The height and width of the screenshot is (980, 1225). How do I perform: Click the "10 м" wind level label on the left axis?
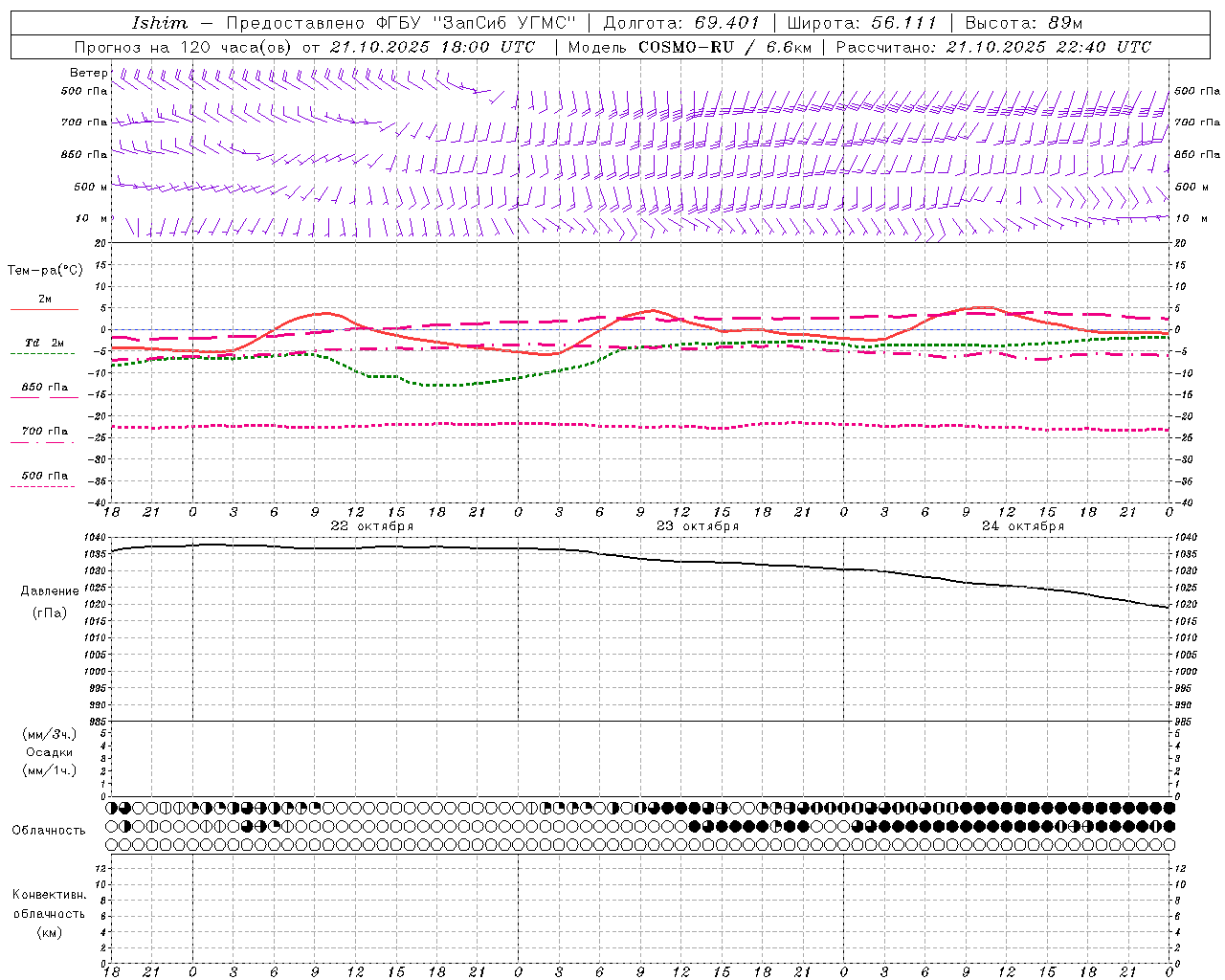point(92,219)
